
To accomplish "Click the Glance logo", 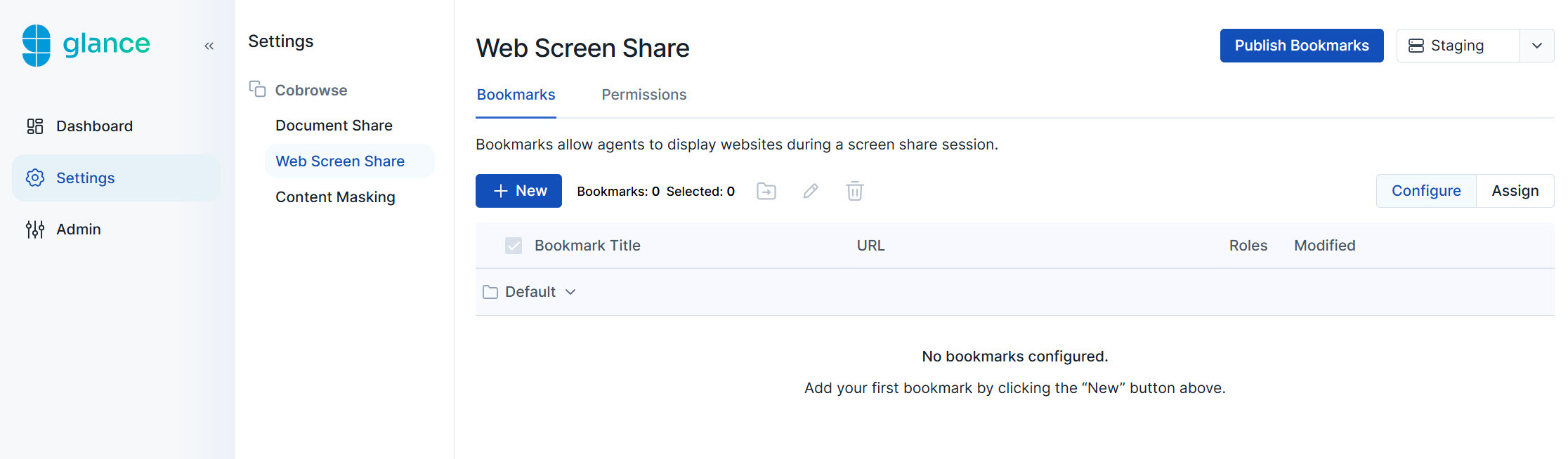I will (86, 45).
